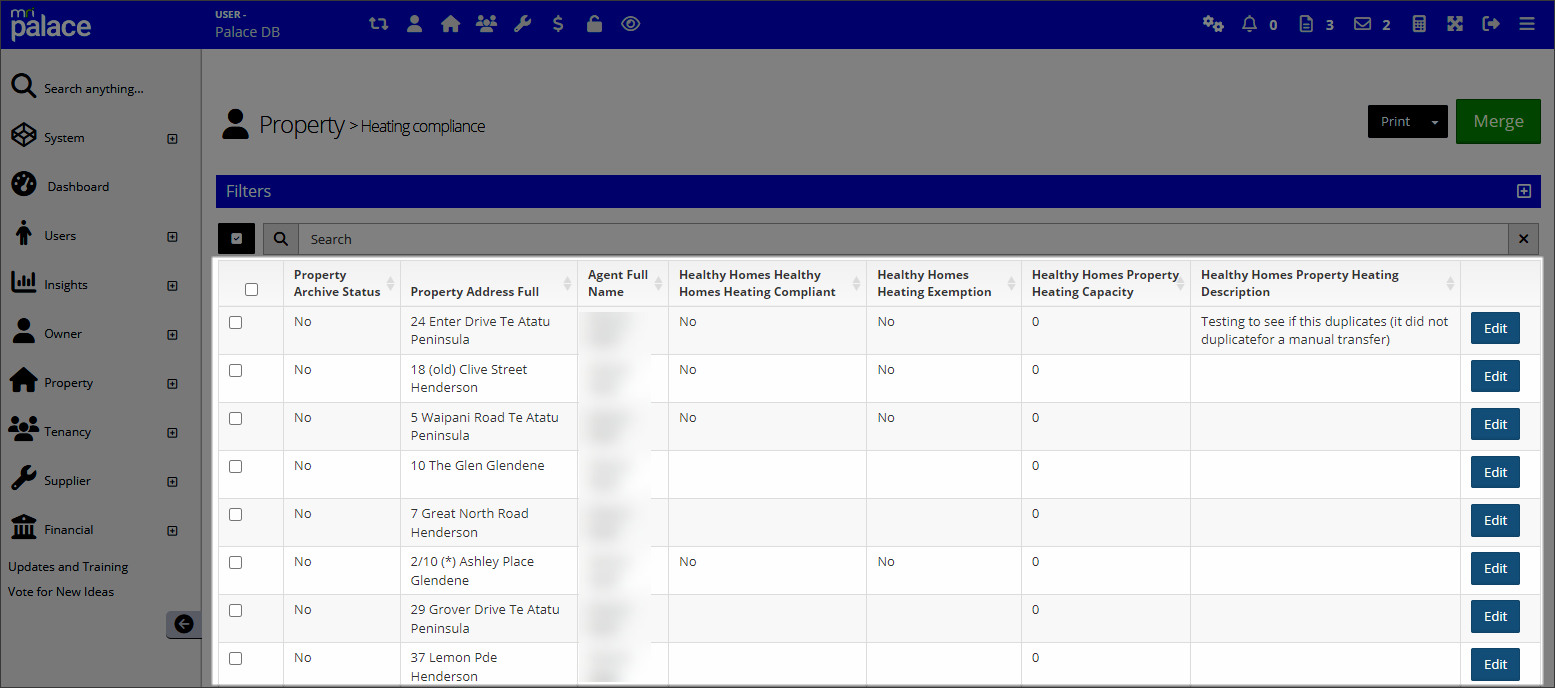Click the mri Palace logo

click(x=50, y=24)
